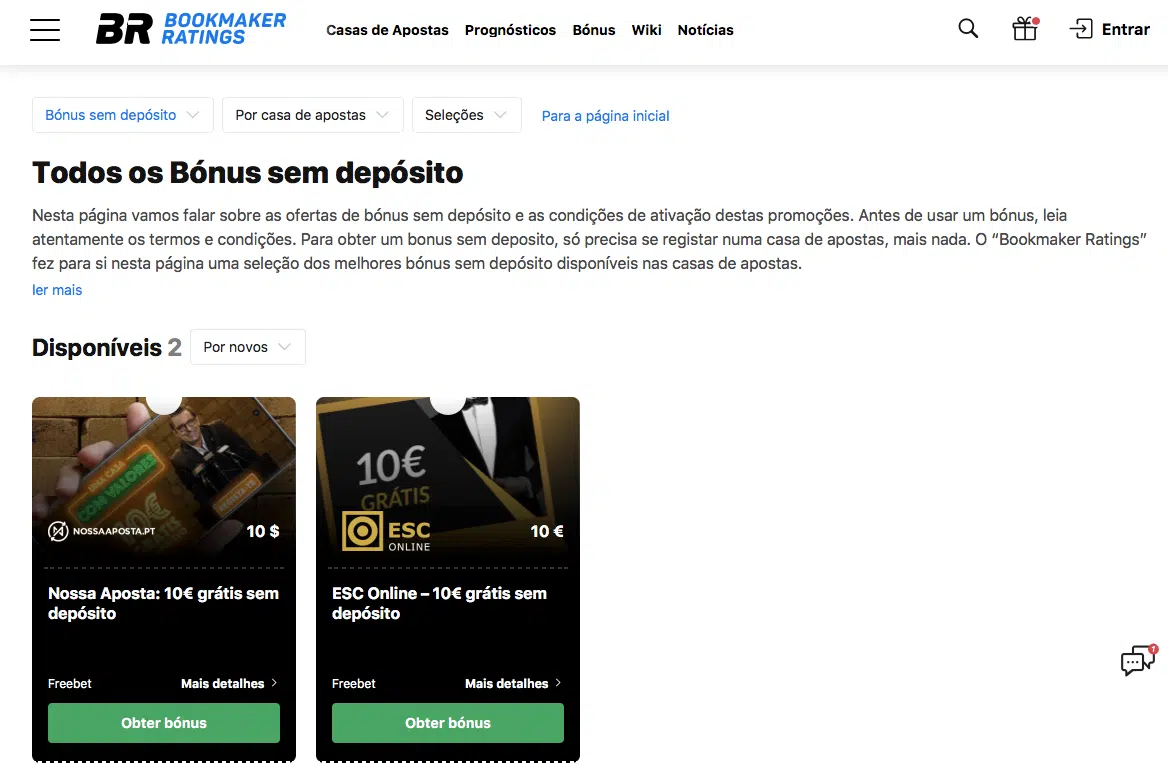Open the hamburger menu
This screenshot has height=780, width=1168.
click(45, 30)
